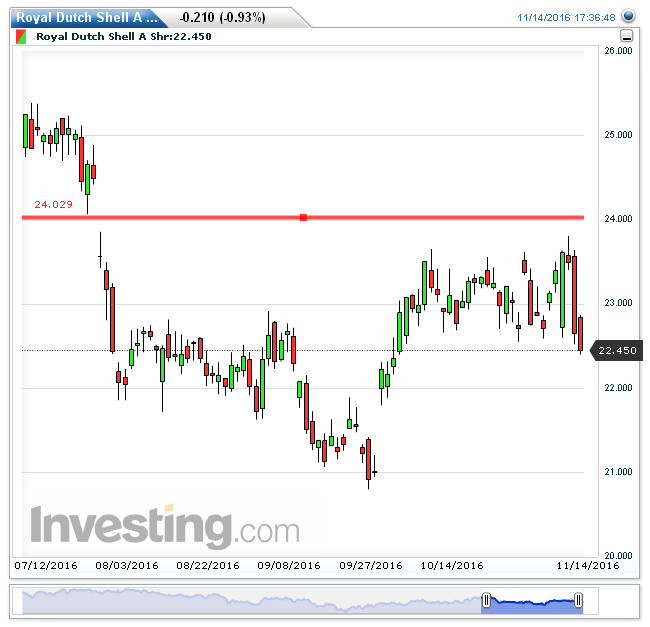The height and width of the screenshot is (627, 650).
Task: Click the 24.029 red line label
Action: point(53,204)
